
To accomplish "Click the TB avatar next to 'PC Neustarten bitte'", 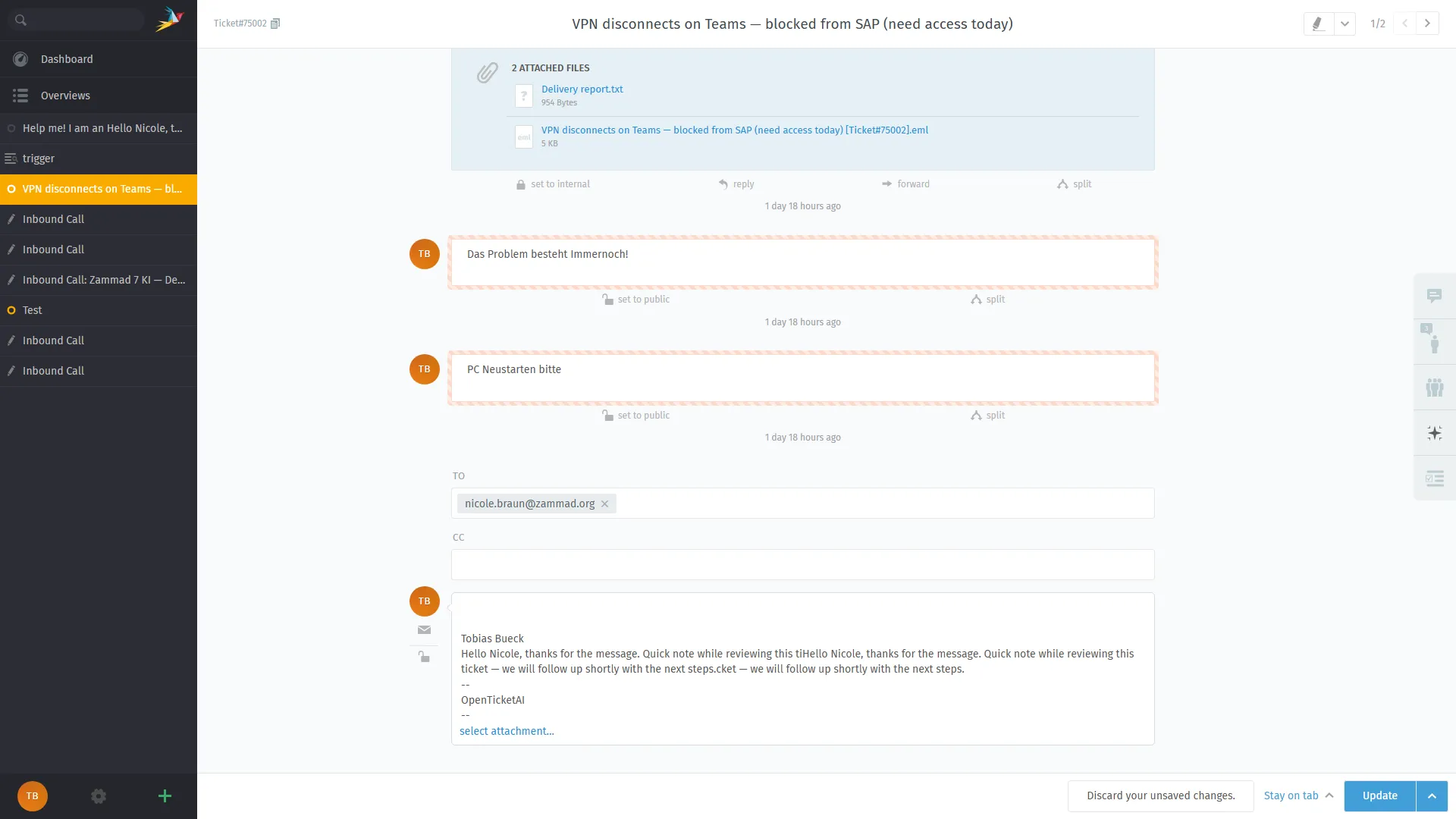I will click(425, 369).
